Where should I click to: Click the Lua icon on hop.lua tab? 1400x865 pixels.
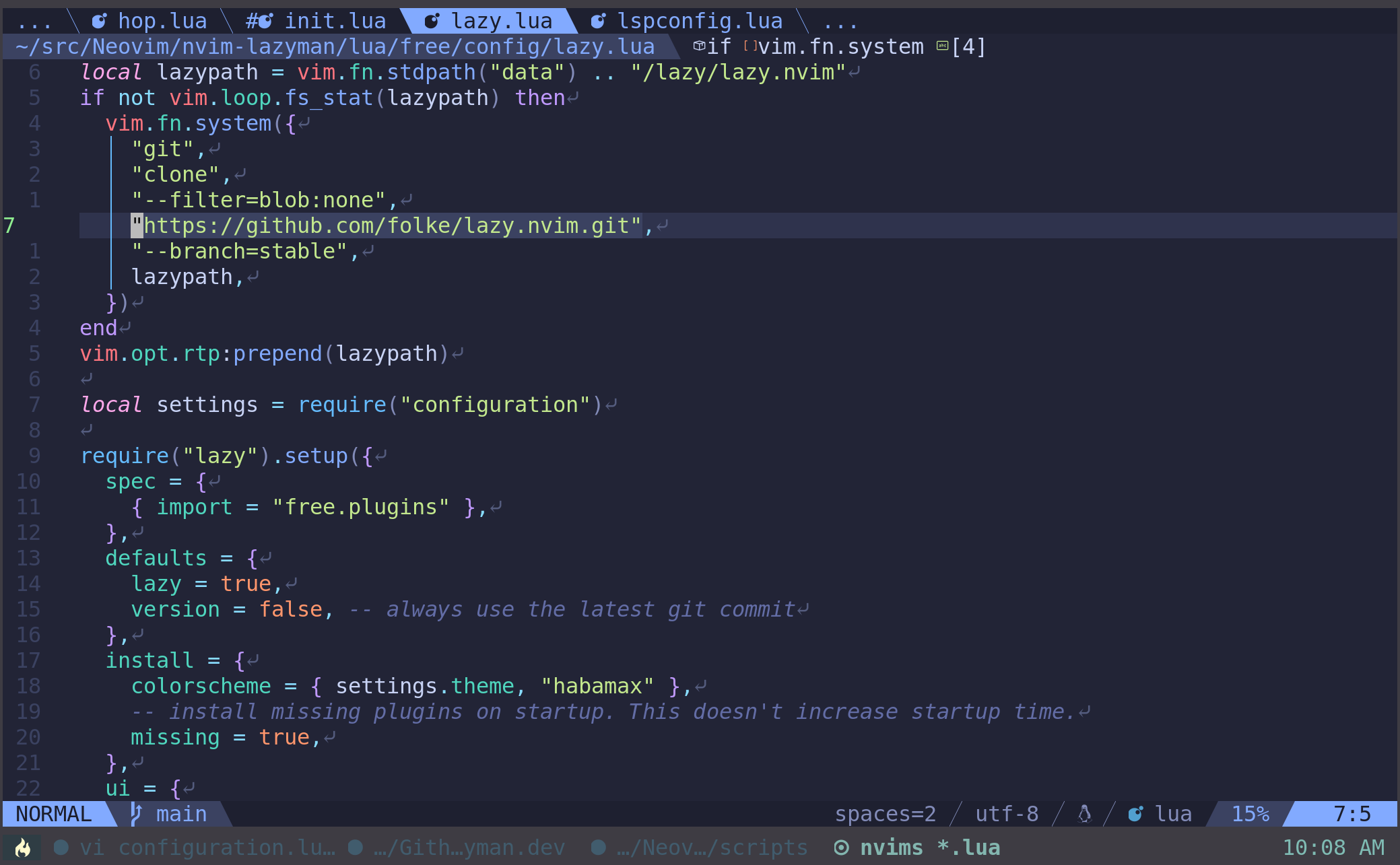tap(100, 22)
